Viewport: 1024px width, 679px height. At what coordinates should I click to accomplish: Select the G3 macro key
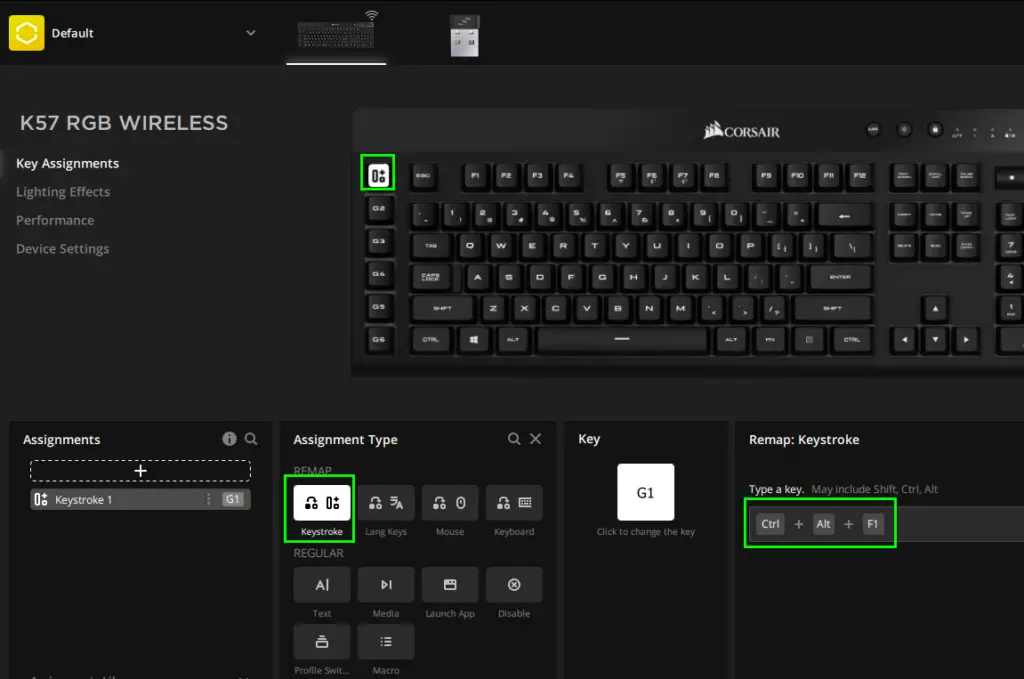379,241
